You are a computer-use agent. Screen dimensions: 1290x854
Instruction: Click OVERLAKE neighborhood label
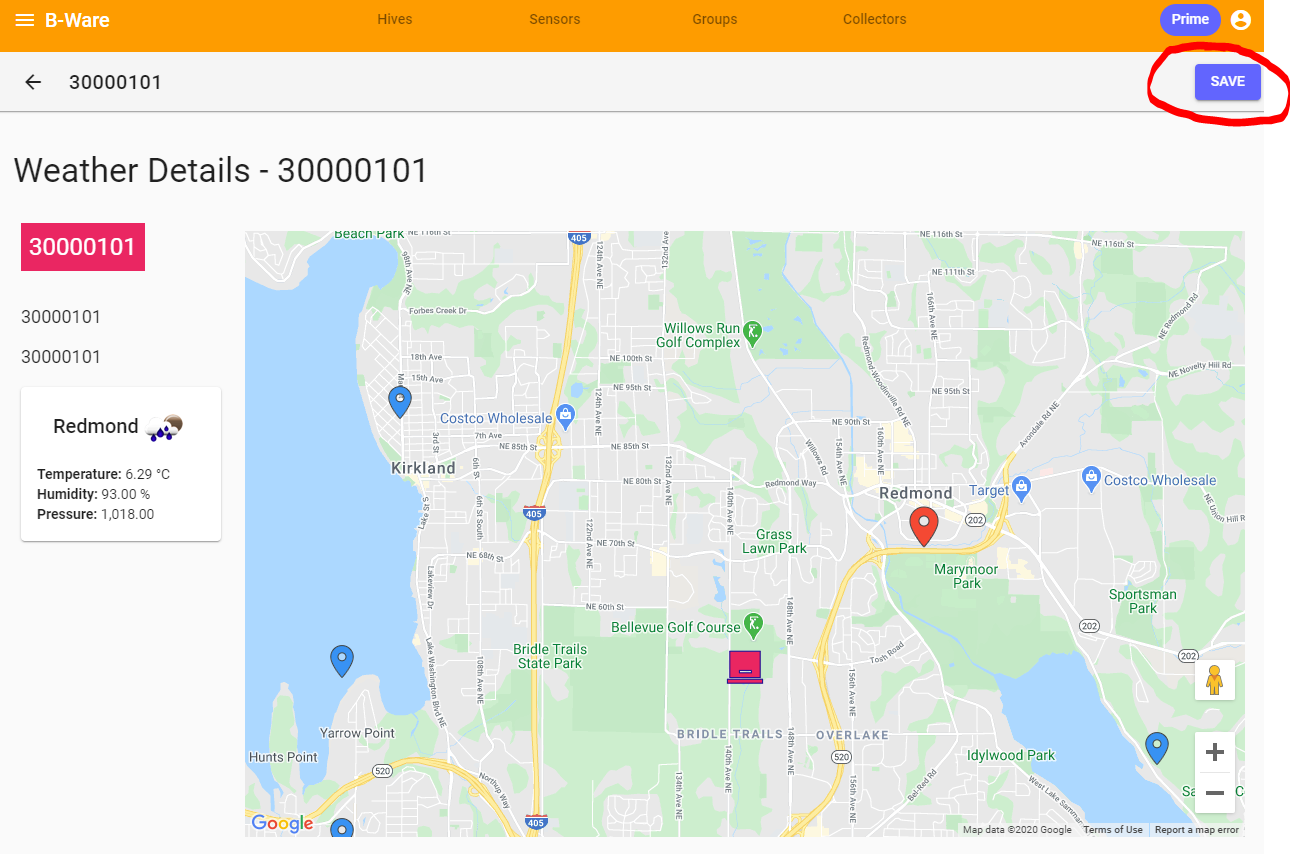[852, 734]
